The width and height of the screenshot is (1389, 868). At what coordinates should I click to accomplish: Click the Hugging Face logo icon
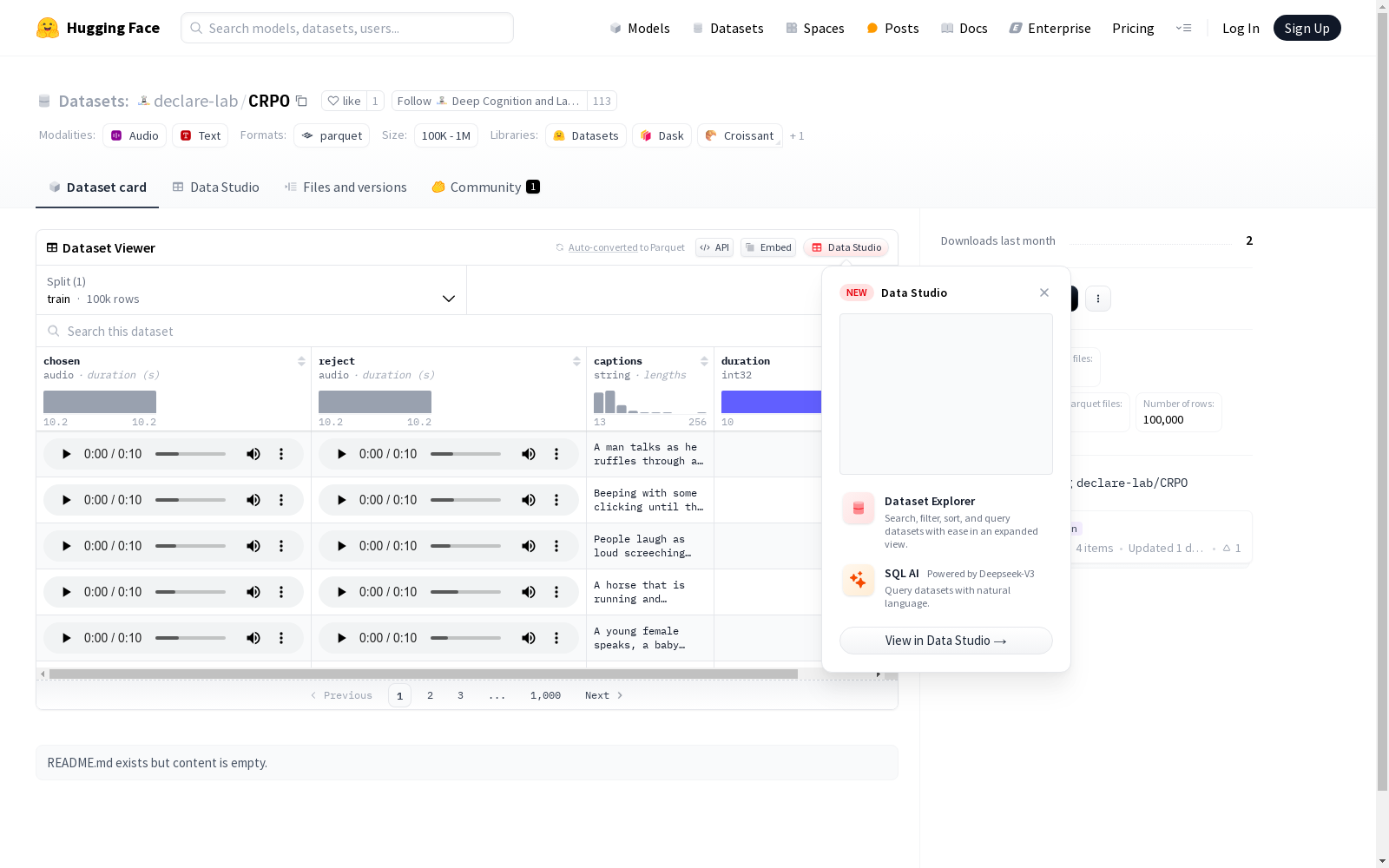(48, 28)
